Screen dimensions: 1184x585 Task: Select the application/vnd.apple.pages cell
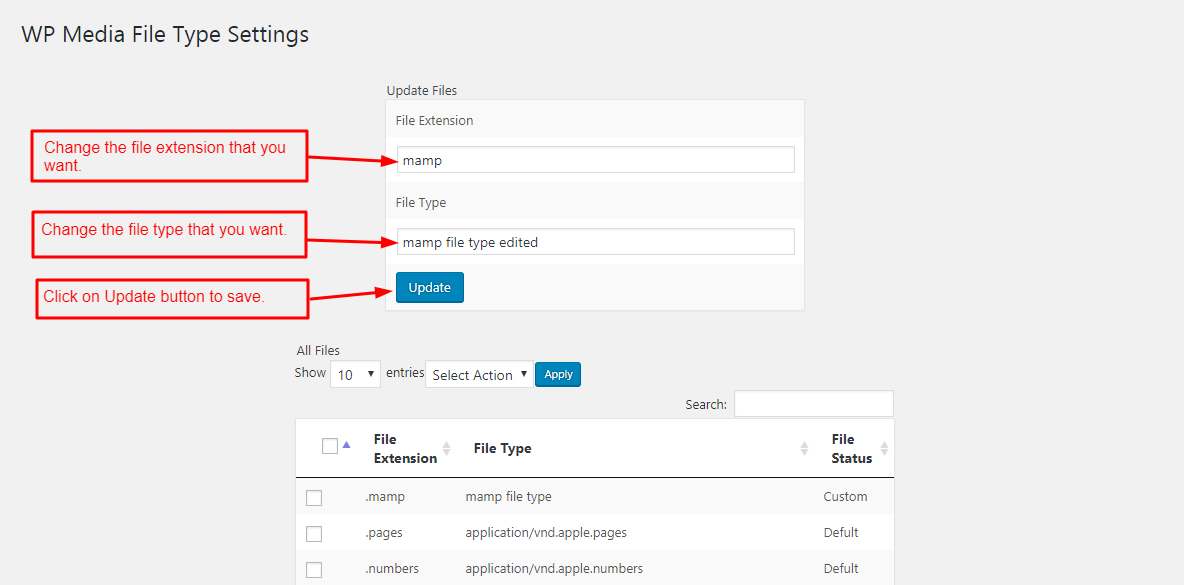547,532
